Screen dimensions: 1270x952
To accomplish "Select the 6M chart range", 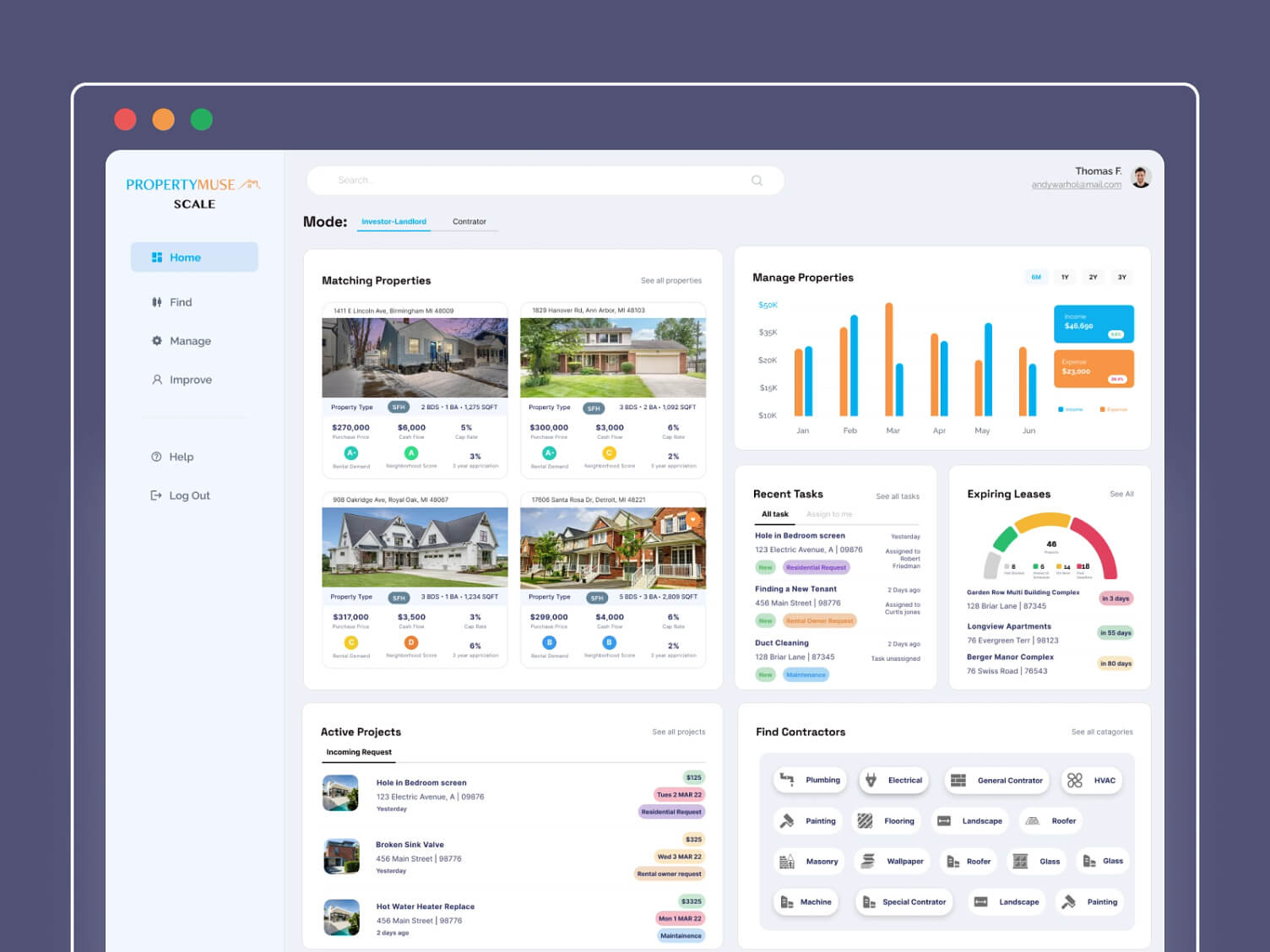I will coord(1036,277).
